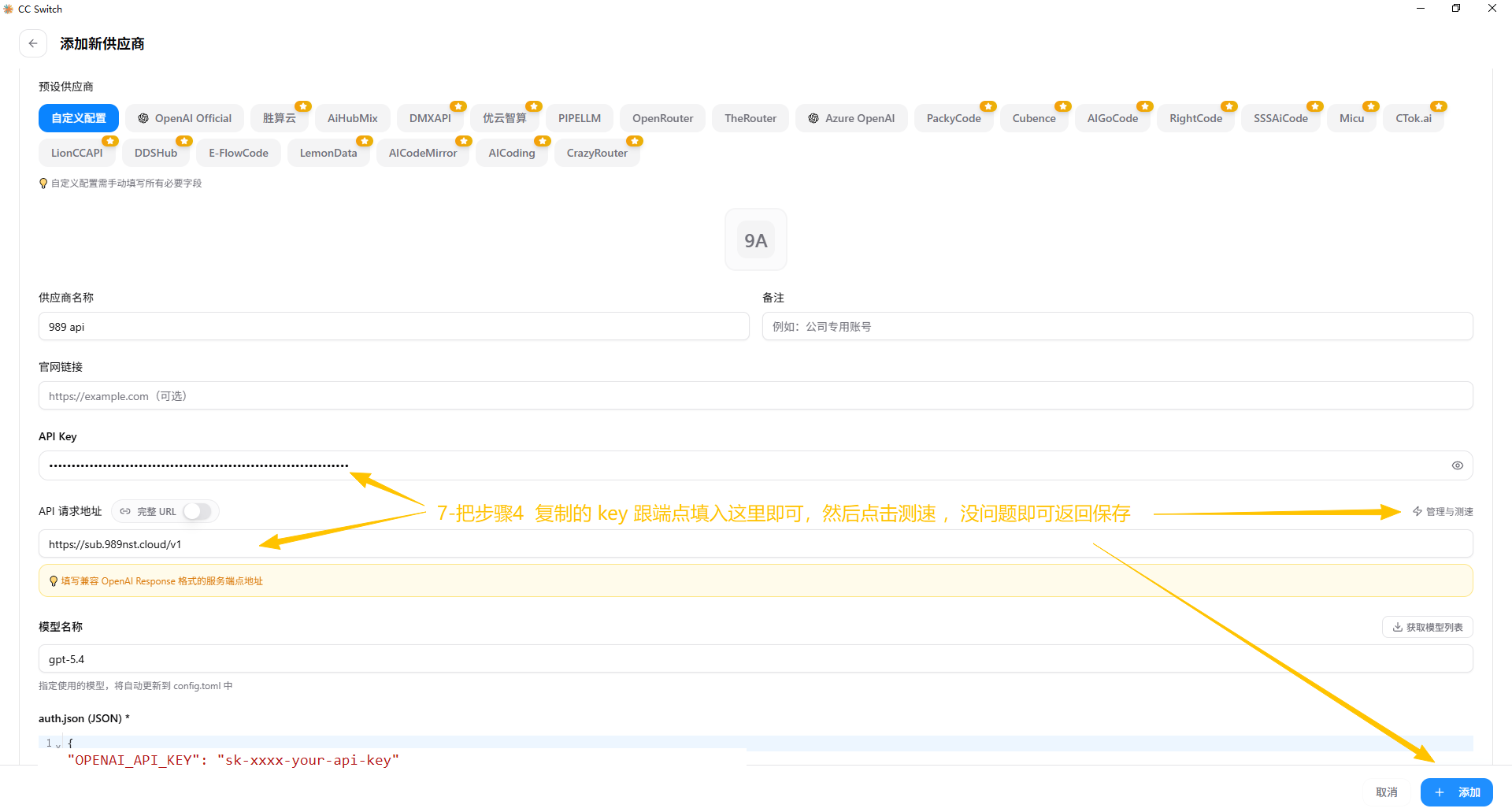
Task: Select AIGoCode preset
Action: pos(1113,118)
